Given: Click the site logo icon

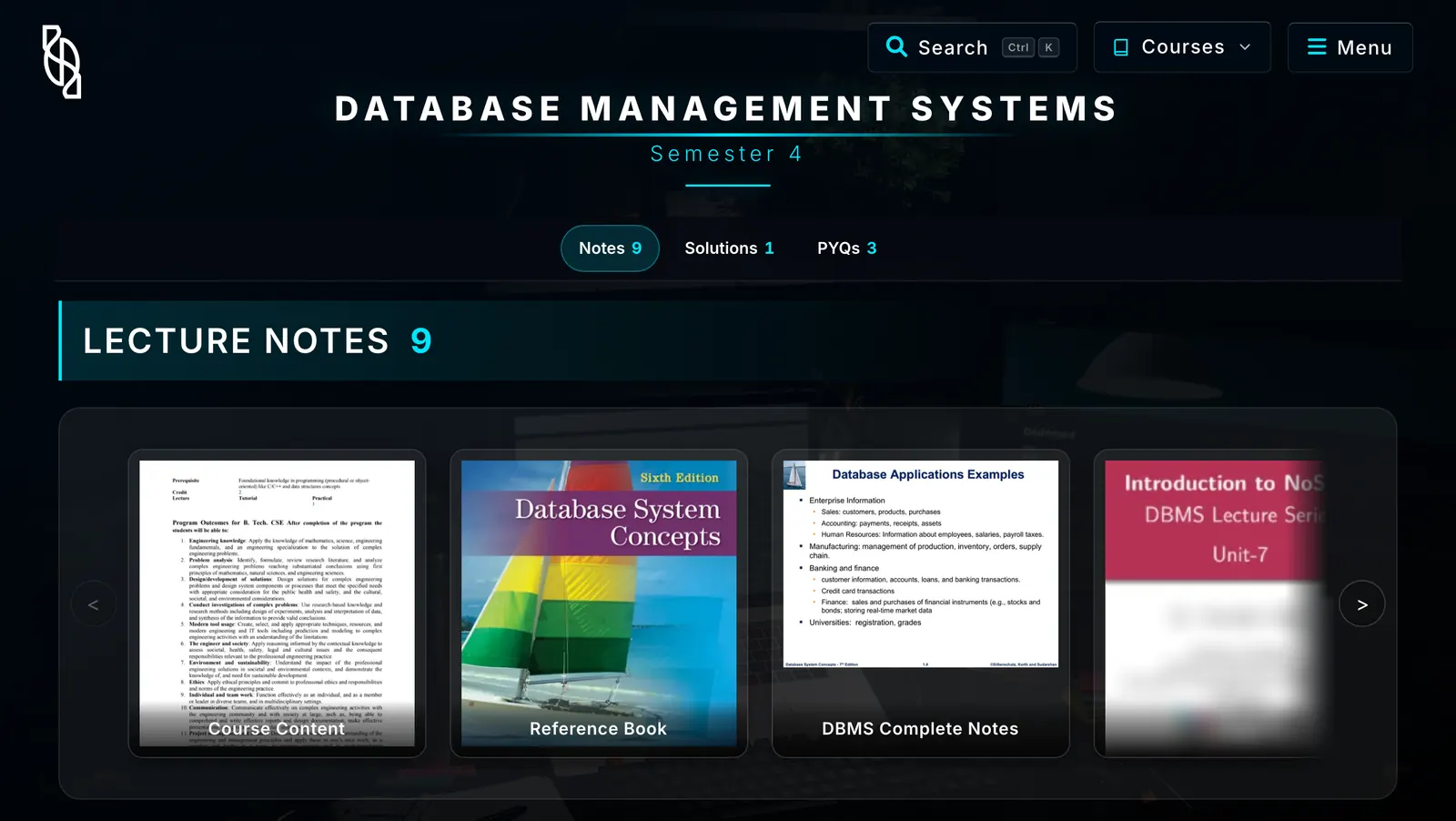Looking at the screenshot, I should coord(62,62).
